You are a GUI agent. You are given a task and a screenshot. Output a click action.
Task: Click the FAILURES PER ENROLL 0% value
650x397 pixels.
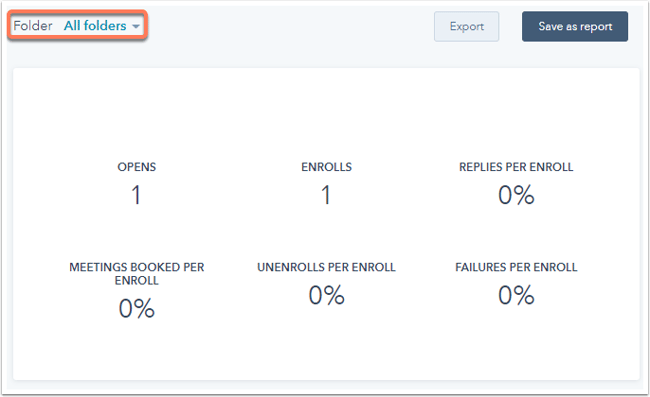tap(516, 295)
